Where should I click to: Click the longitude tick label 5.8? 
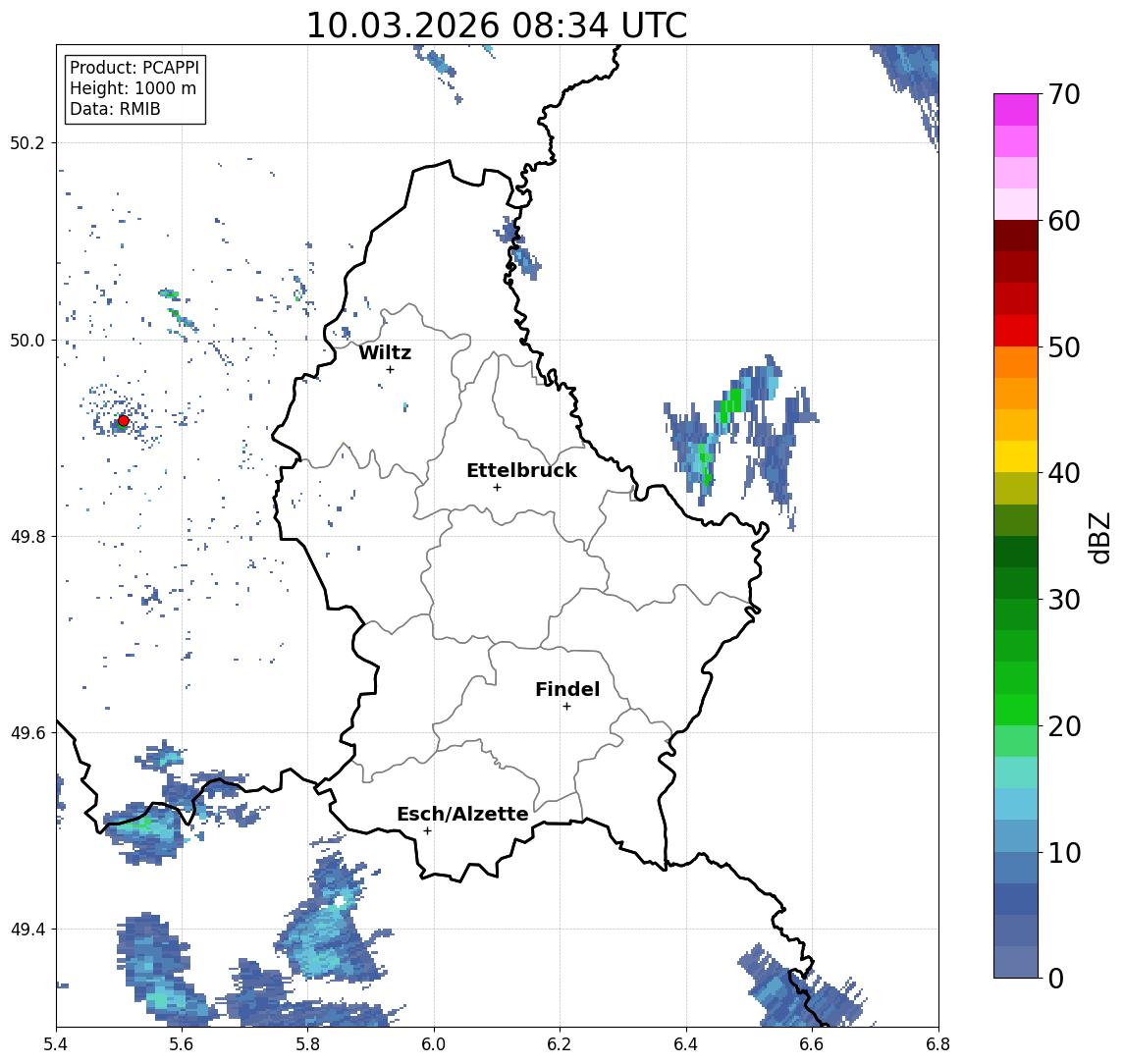(x=308, y=1044)
